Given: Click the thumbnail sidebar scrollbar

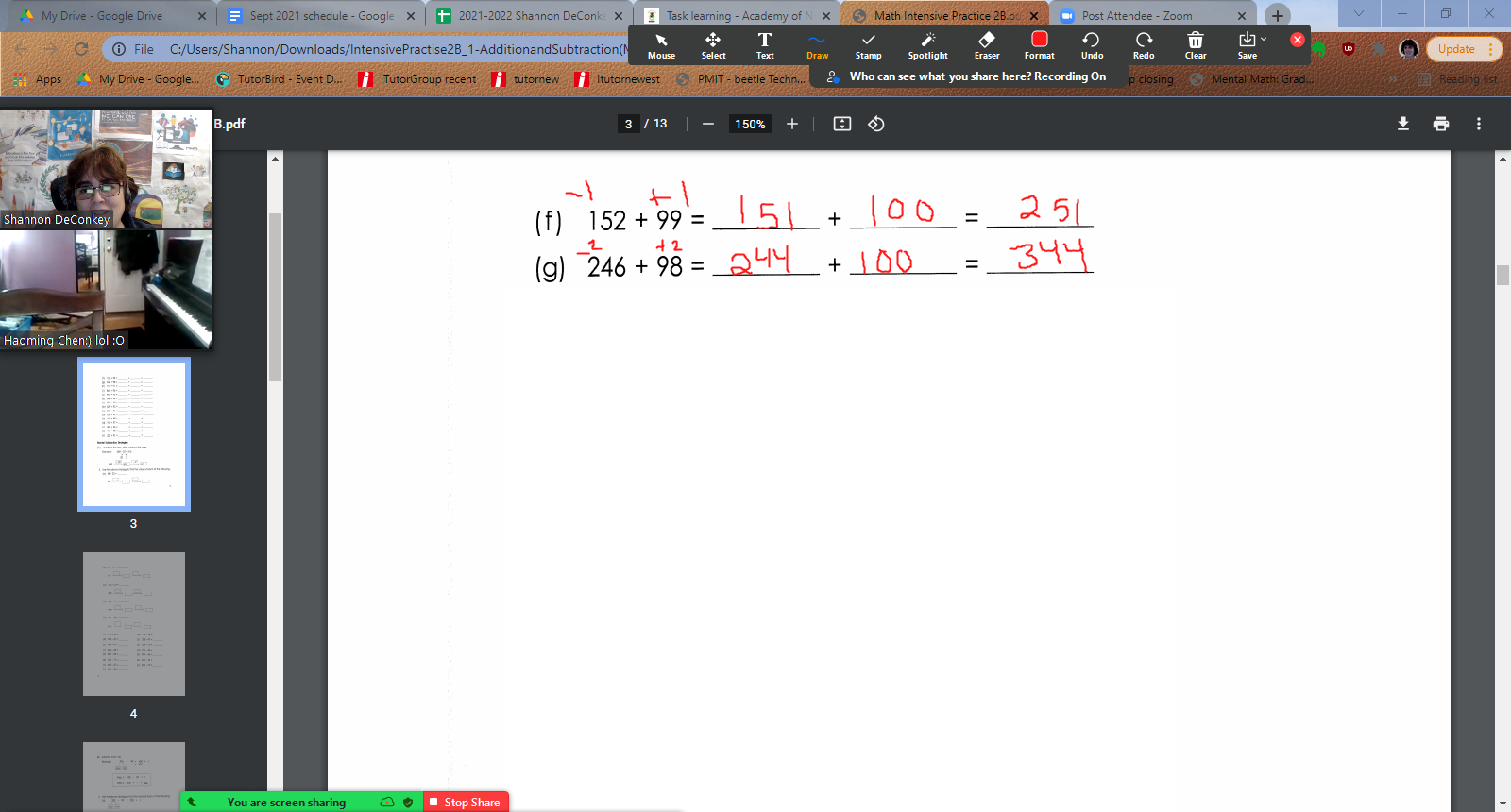Looking at the screenshot, I should click(275, 296).
